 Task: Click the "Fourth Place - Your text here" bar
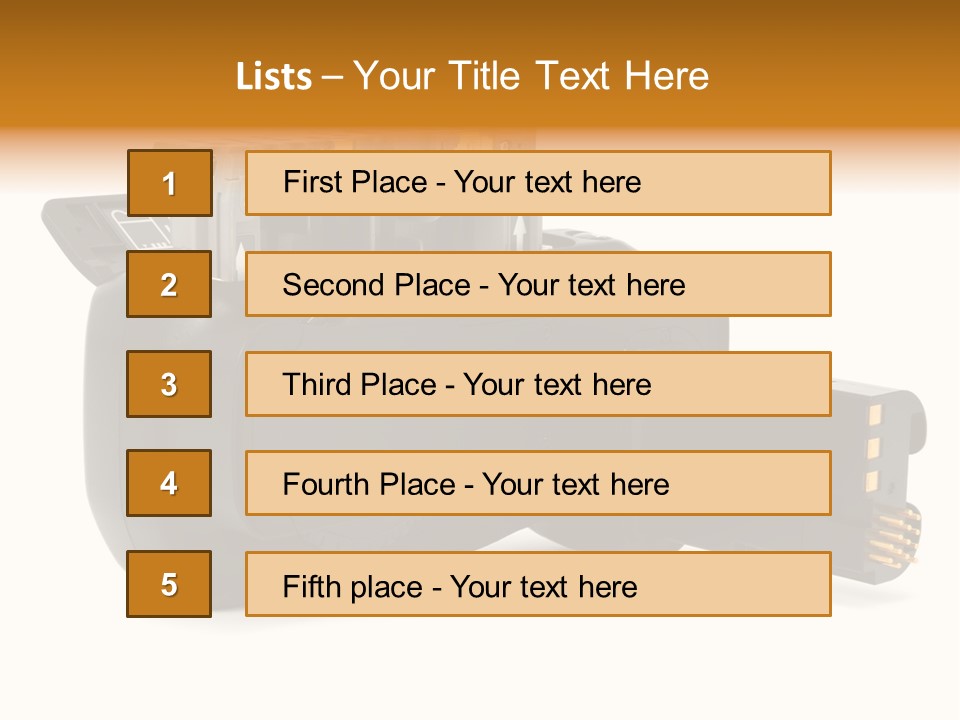click(x=538, y=483)
